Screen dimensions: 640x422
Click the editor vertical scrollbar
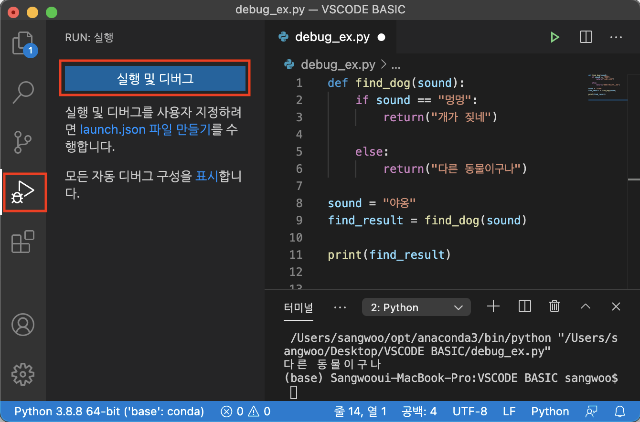click(634, 180)
